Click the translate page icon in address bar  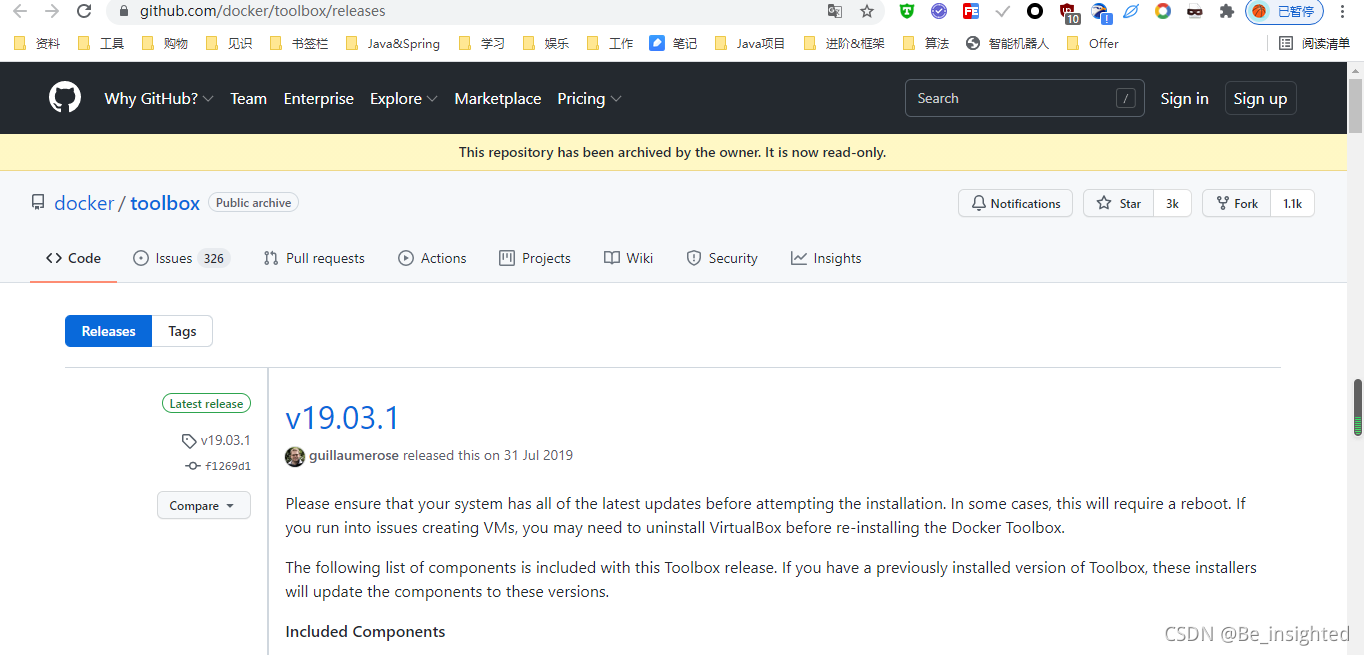(835, 11)
